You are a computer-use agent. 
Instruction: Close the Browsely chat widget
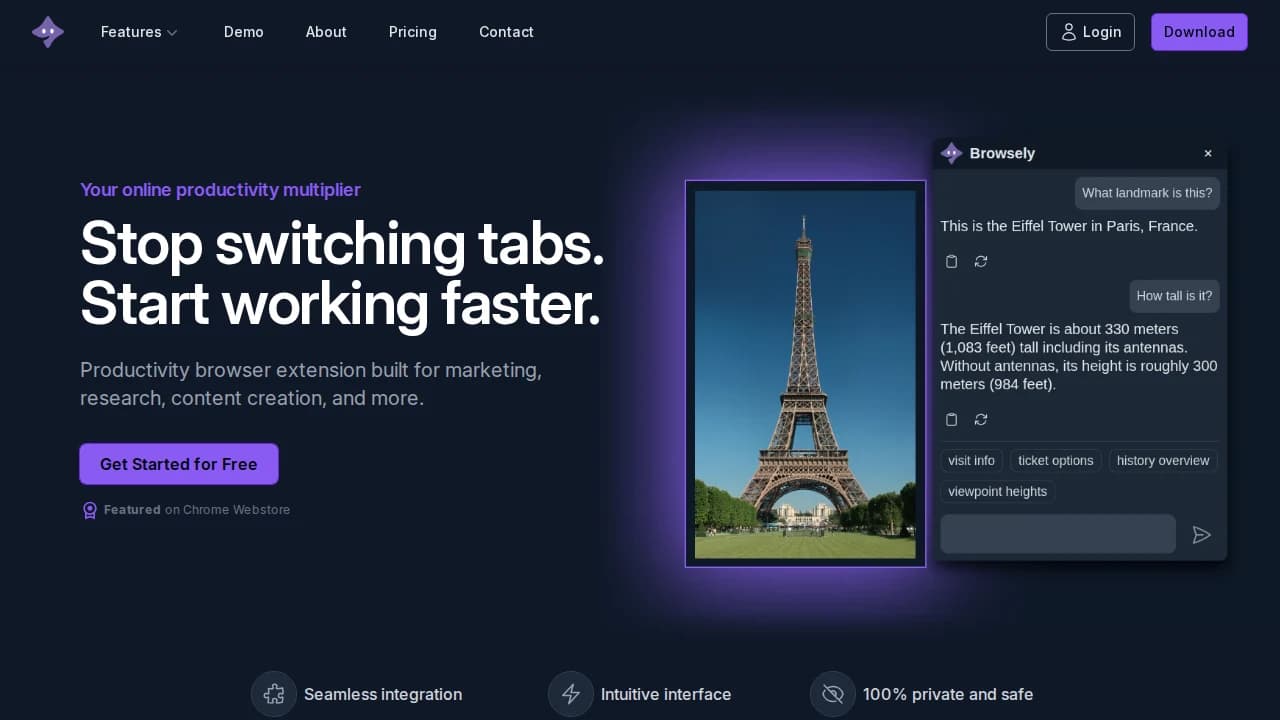pyautogui.click(x=1208, y=153)
